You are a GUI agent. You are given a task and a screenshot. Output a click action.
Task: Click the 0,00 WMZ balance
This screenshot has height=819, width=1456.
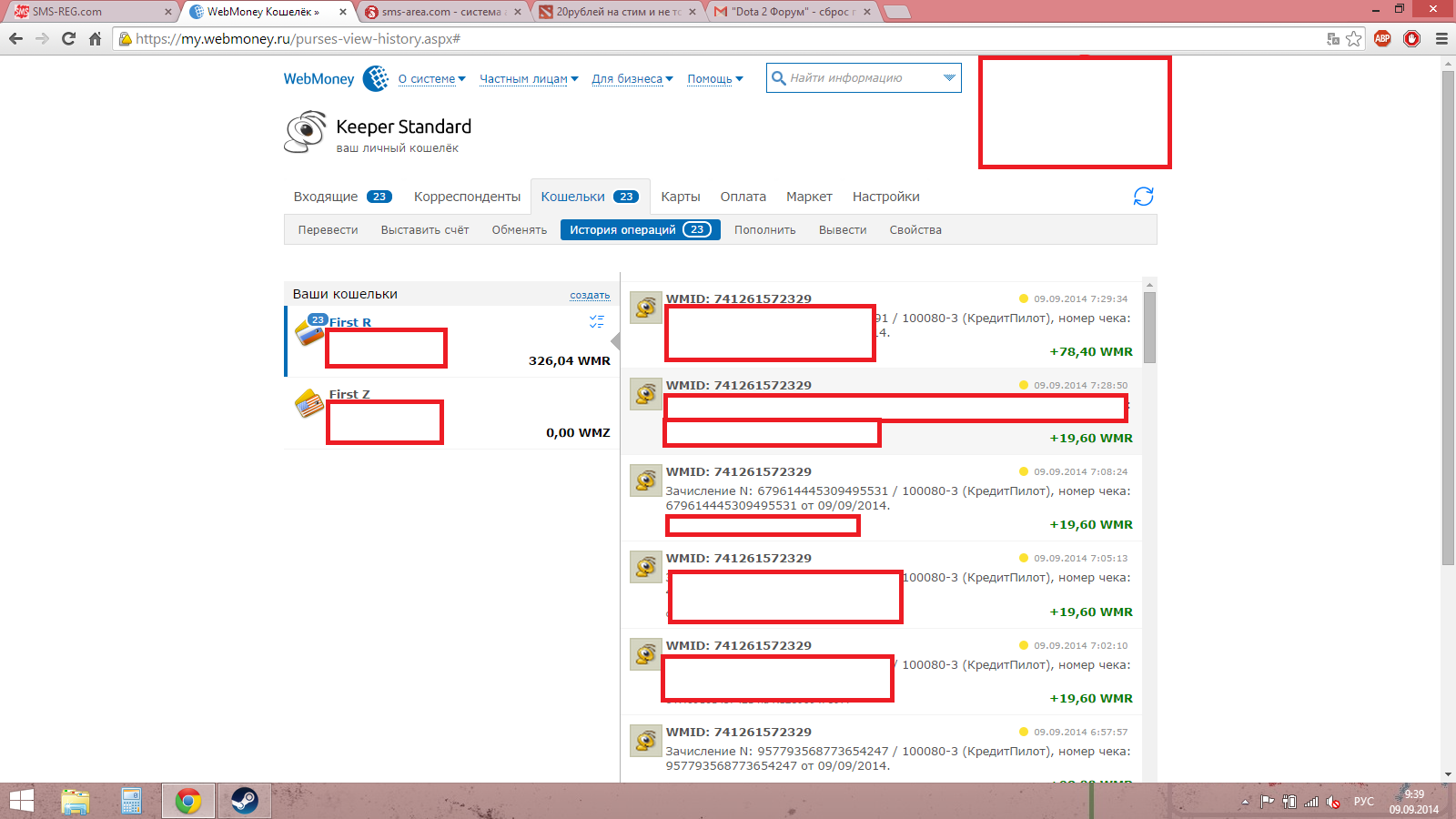click(x=578, y=433)
